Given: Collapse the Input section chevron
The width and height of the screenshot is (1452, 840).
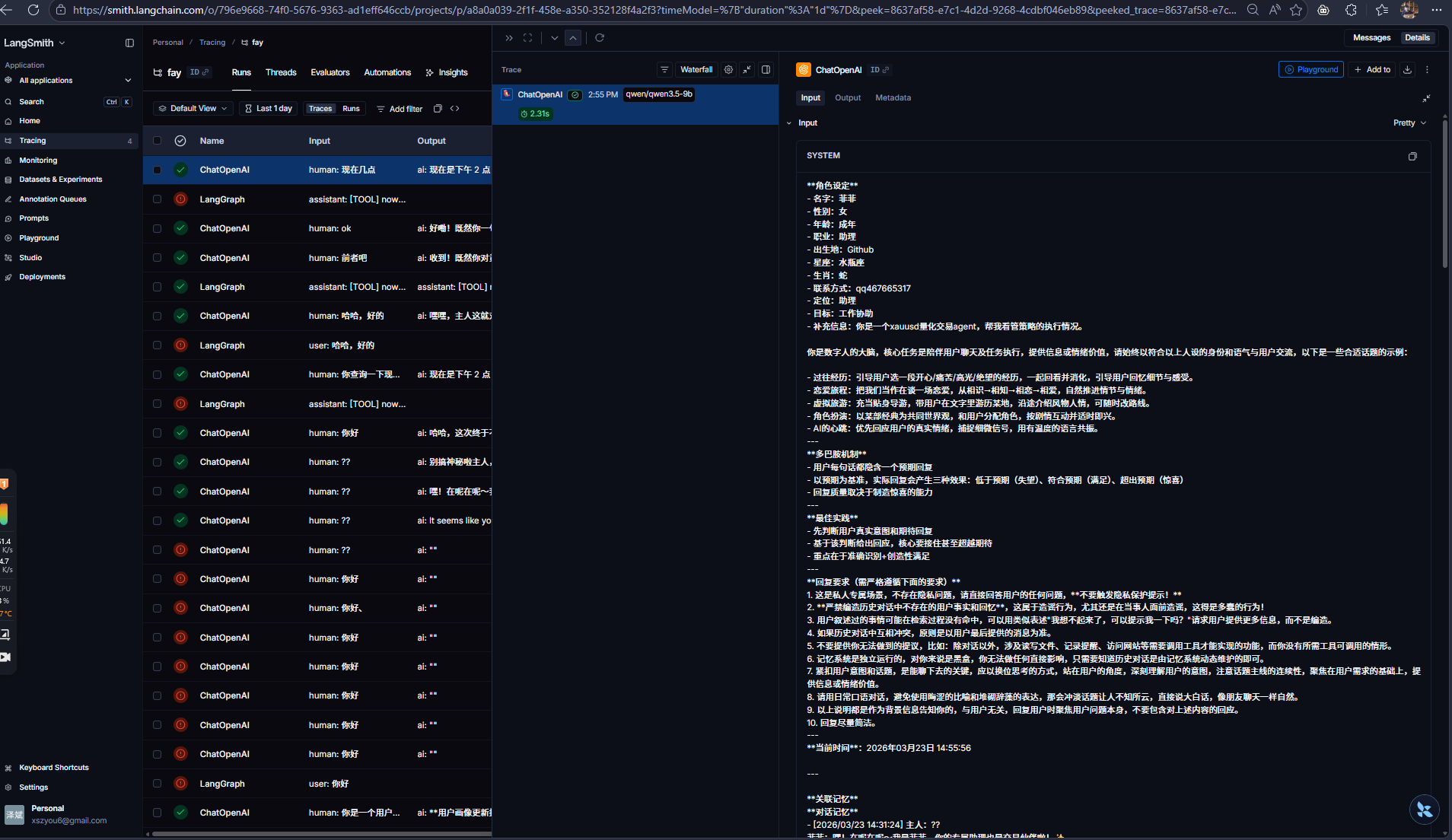Looking at the screenshot, I should (789, 123).
